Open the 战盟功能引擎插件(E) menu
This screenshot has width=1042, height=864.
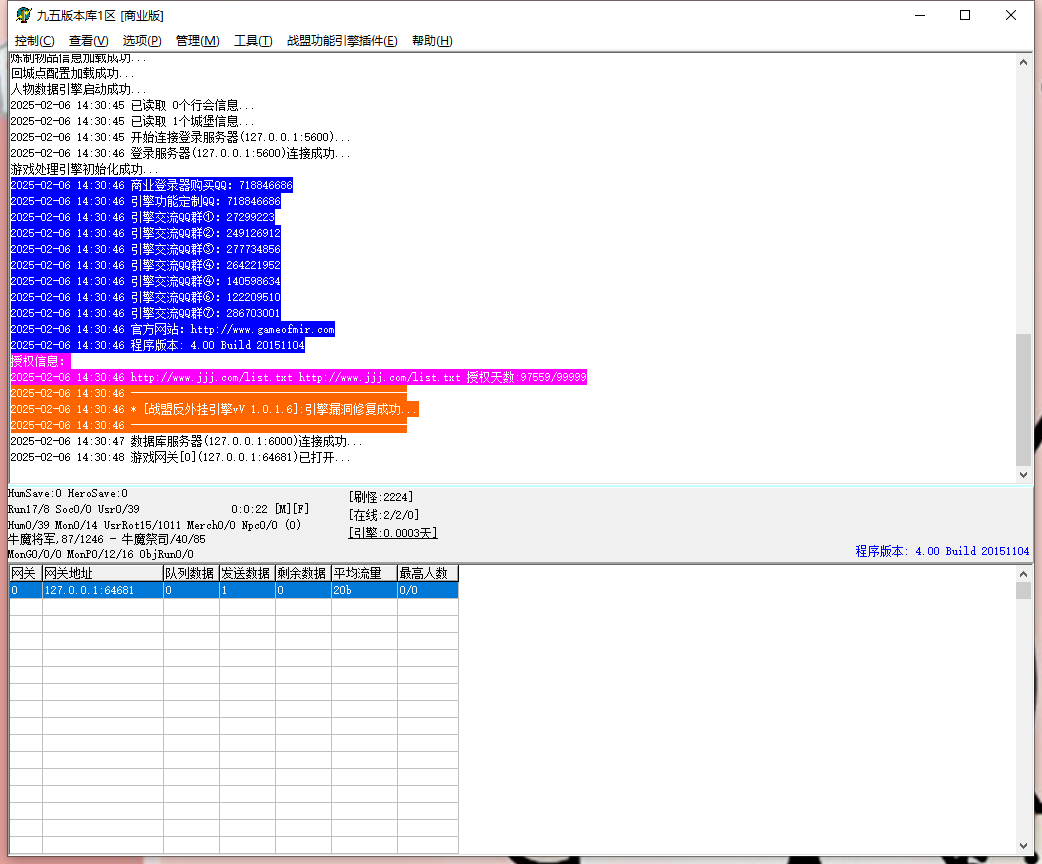[x=342, y=41]
